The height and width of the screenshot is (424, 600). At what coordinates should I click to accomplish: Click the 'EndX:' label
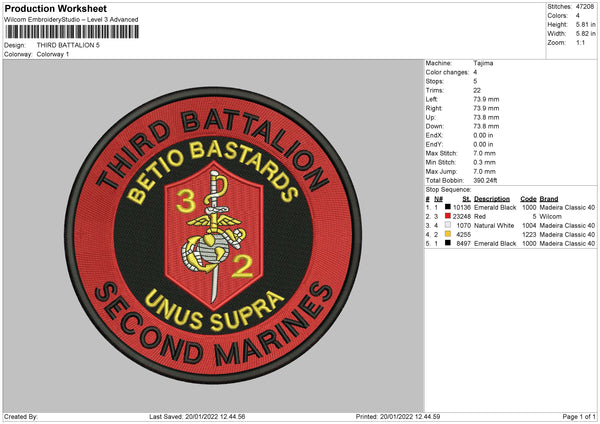point(434,135)
